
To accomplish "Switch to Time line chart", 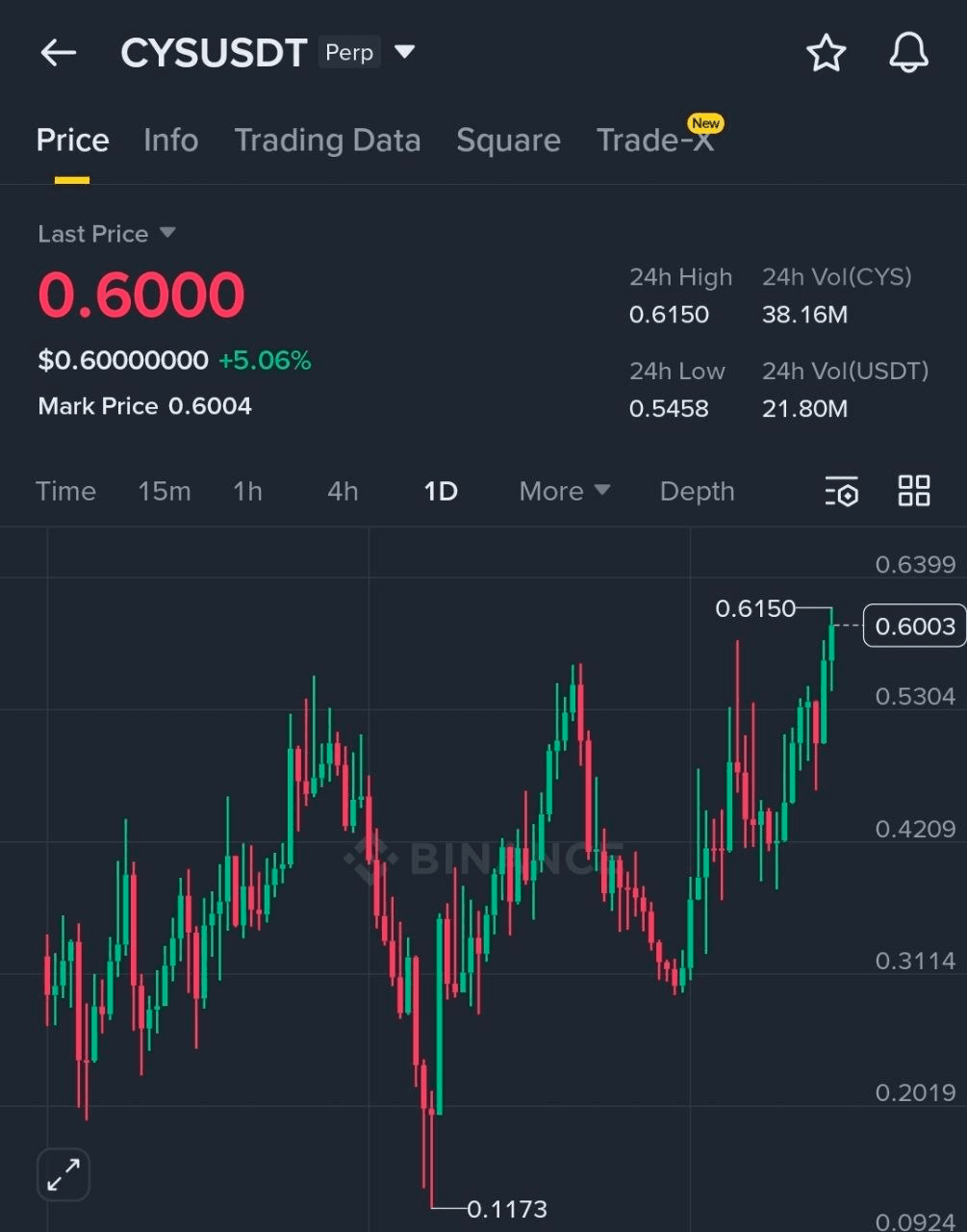I will point(65,491).
